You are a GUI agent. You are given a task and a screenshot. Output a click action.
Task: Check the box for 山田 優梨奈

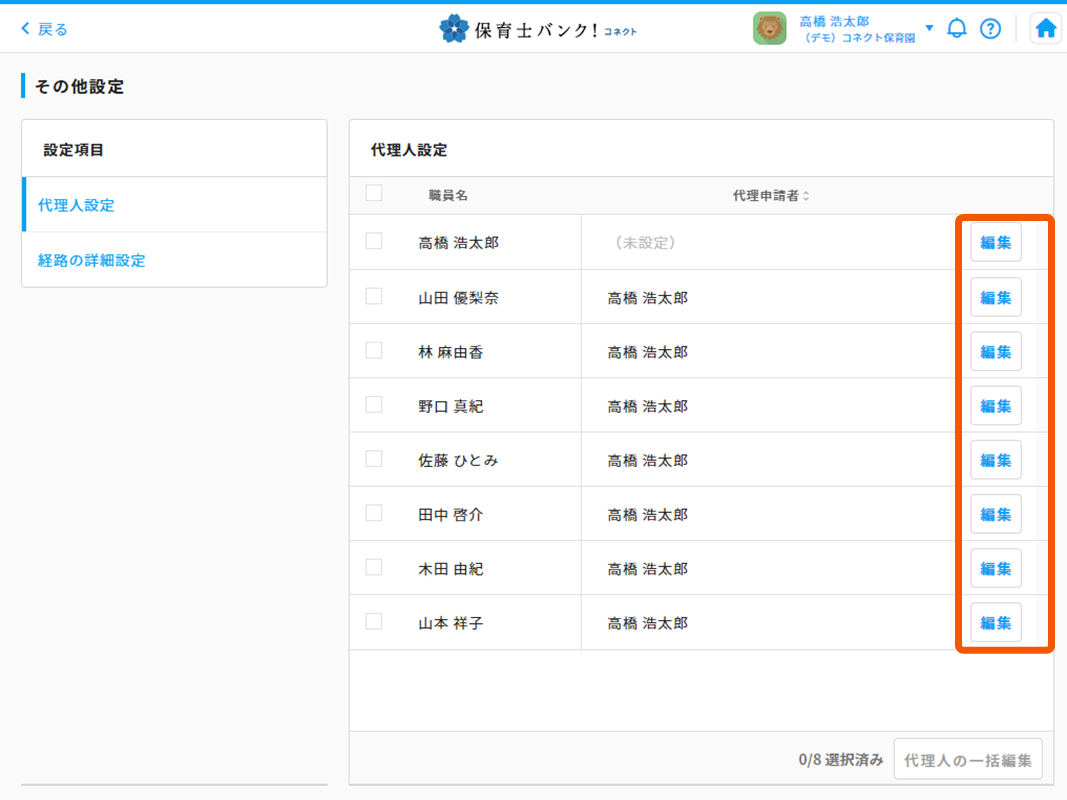374,296
